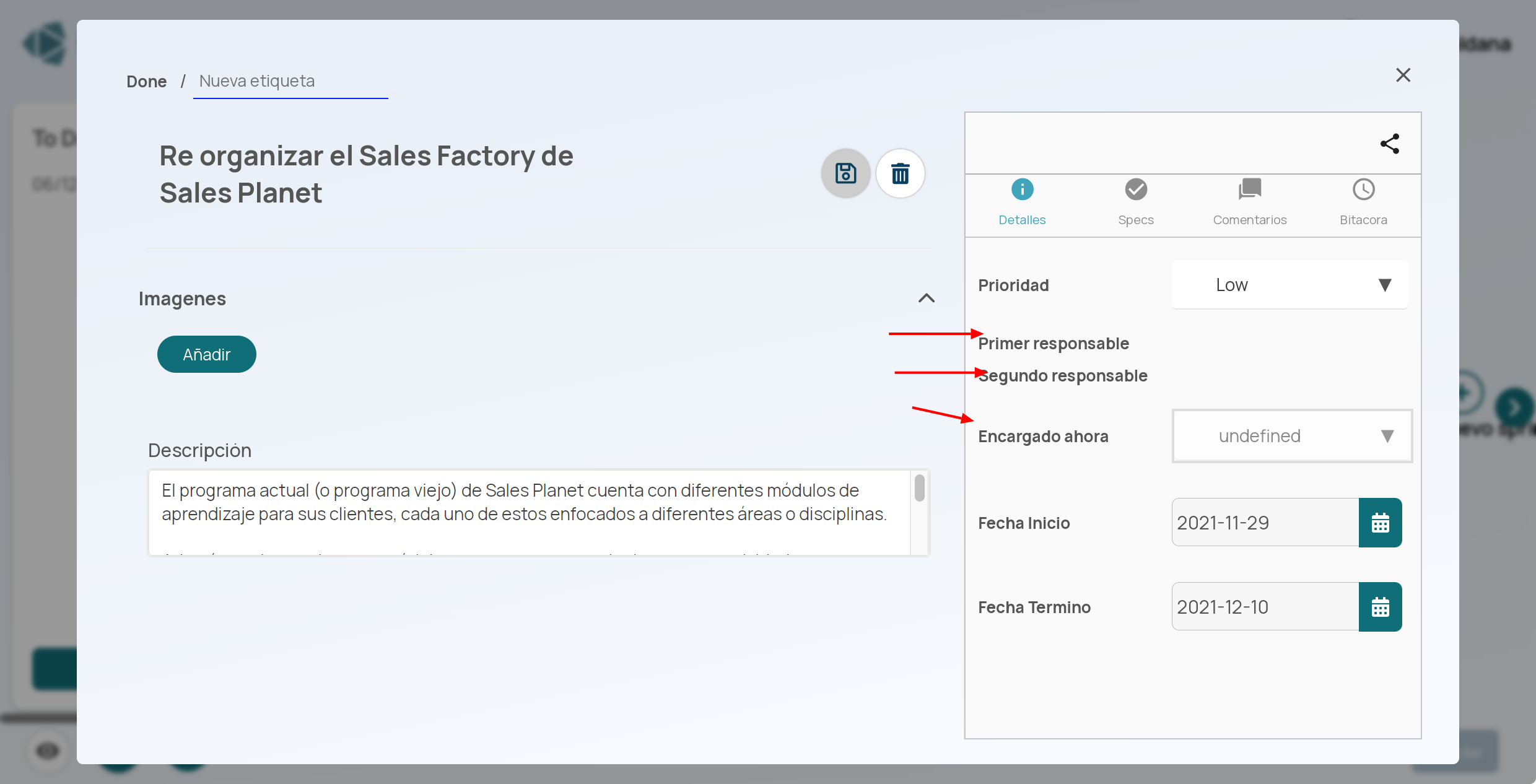Click the next arrow circle in background
Viewport: 1536px width, 784px height.
[x=1514, y=407]
